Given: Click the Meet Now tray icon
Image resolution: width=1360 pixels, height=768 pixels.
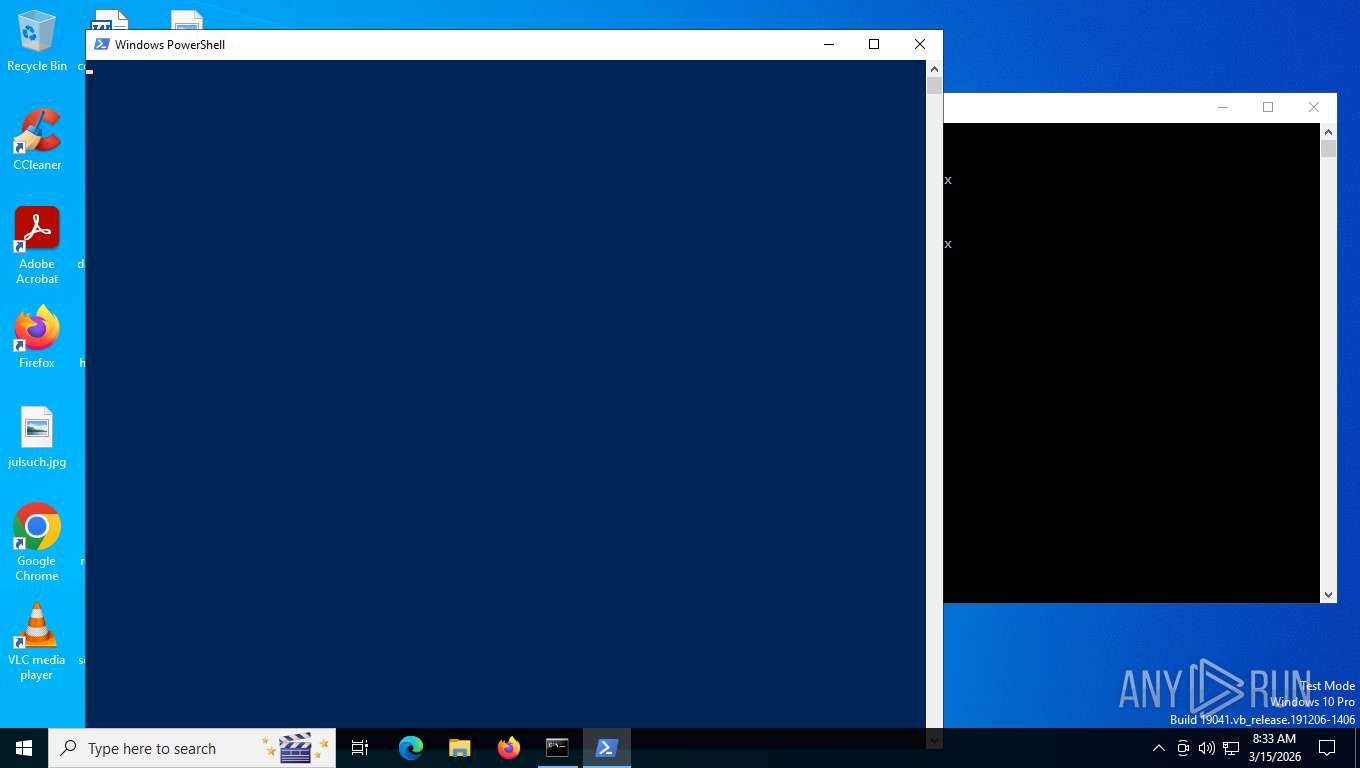Looking at the screenshot, I should pos(1183,748).
